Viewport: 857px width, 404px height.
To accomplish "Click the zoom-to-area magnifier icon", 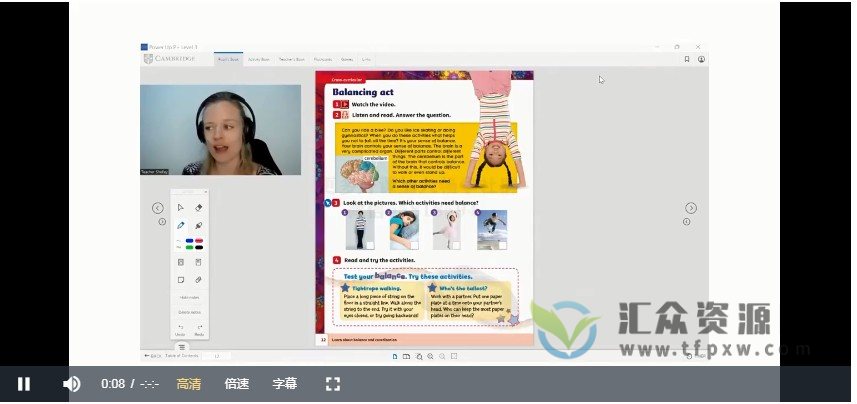I will point(419,356).
